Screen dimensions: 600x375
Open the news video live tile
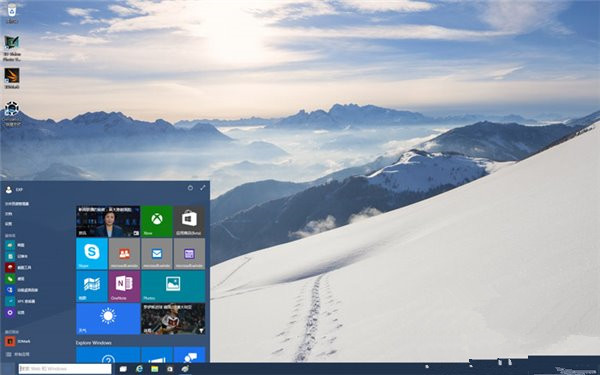pyautogui.click(x=108, y=221)
